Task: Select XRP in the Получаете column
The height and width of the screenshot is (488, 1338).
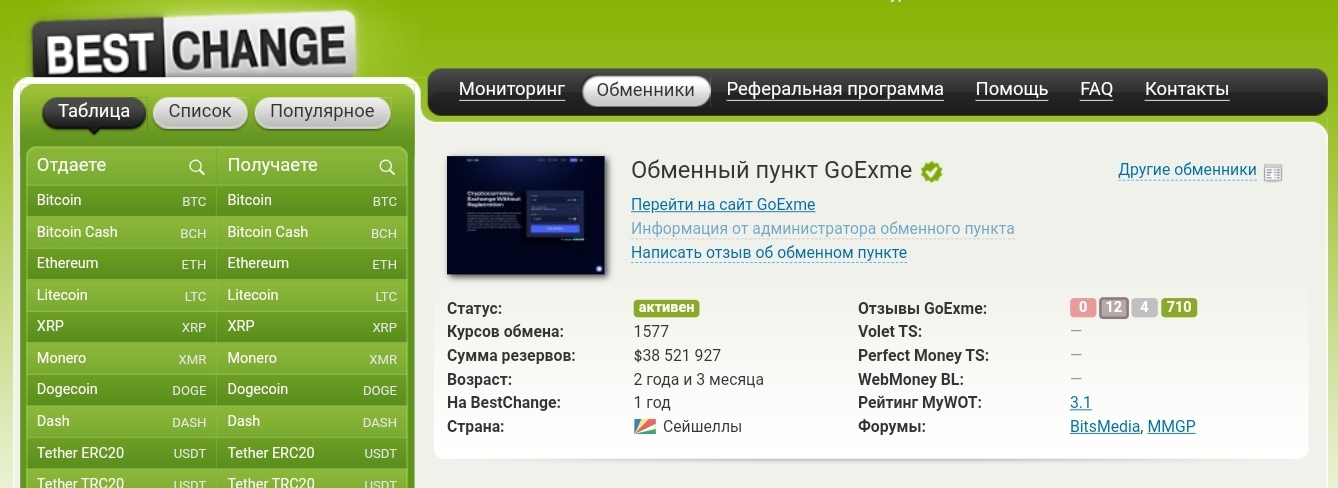Action: (x=312, y=327)
